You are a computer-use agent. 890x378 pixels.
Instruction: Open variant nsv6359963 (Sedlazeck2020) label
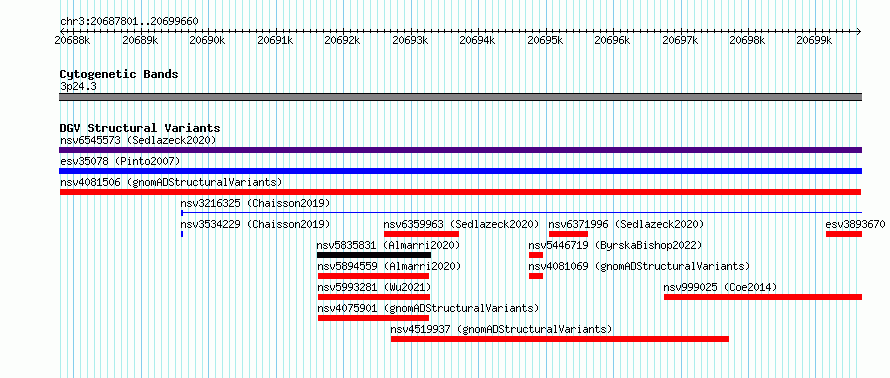click(461, 224)
